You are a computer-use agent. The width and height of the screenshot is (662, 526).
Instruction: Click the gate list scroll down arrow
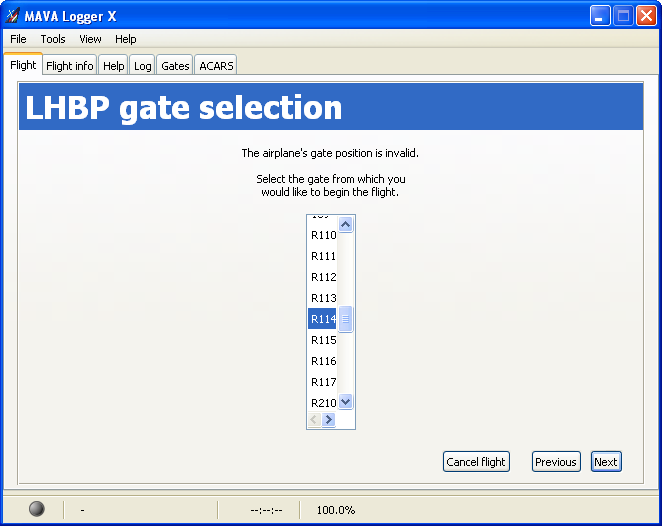click(345, 401)
